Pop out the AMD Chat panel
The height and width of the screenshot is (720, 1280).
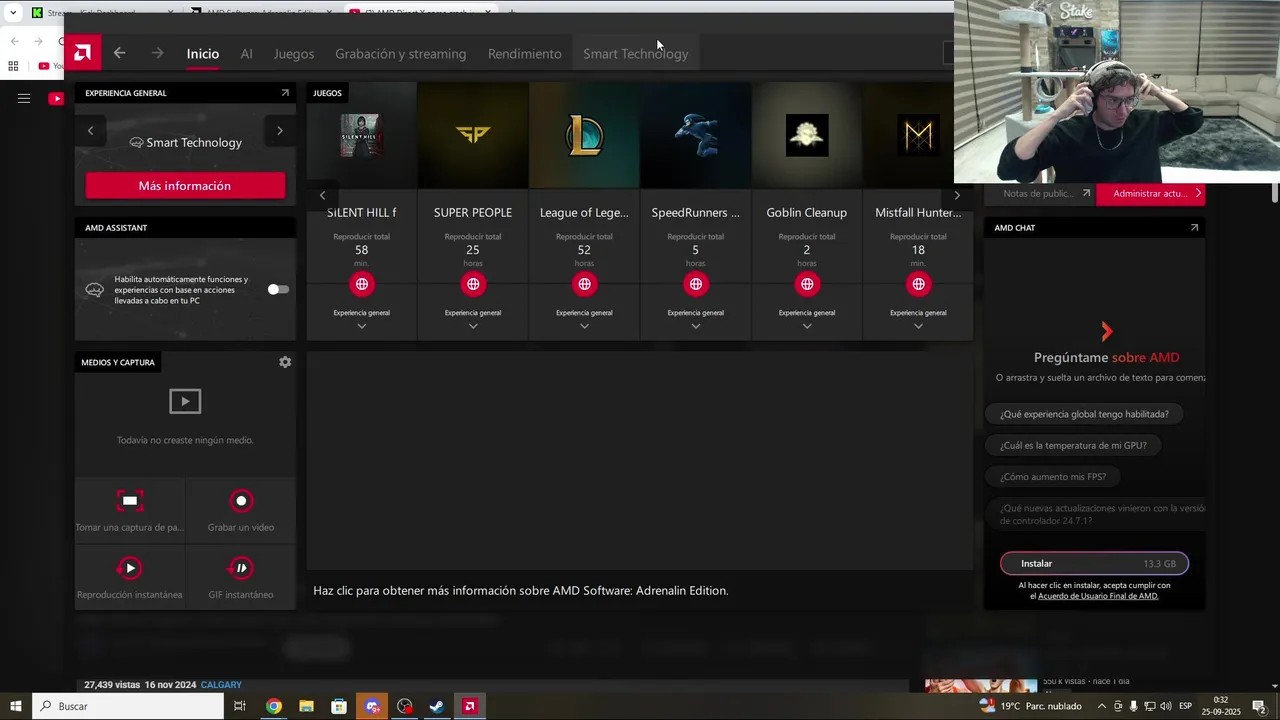pyautogui.click(x=1194, y=228)
